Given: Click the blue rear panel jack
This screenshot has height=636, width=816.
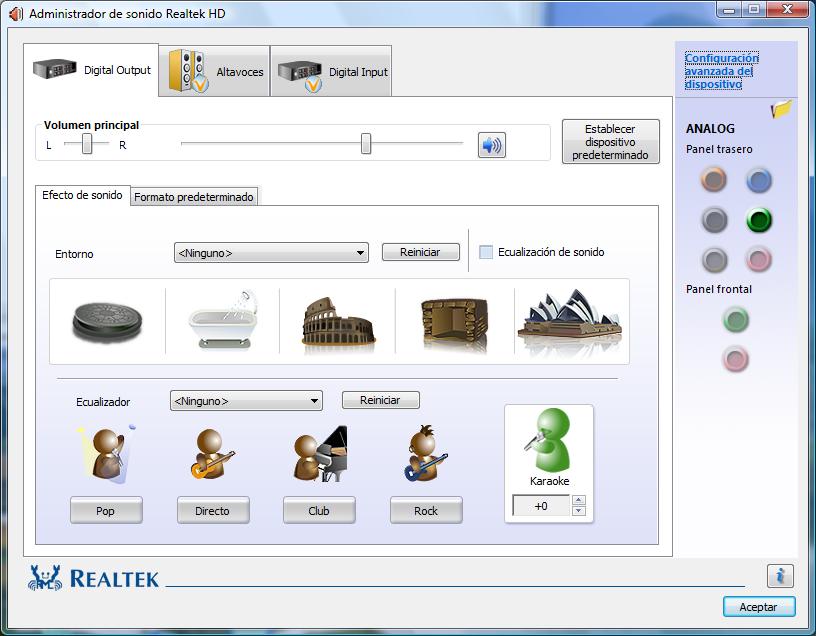Looking at the screenshot, I should pos(759,180).
